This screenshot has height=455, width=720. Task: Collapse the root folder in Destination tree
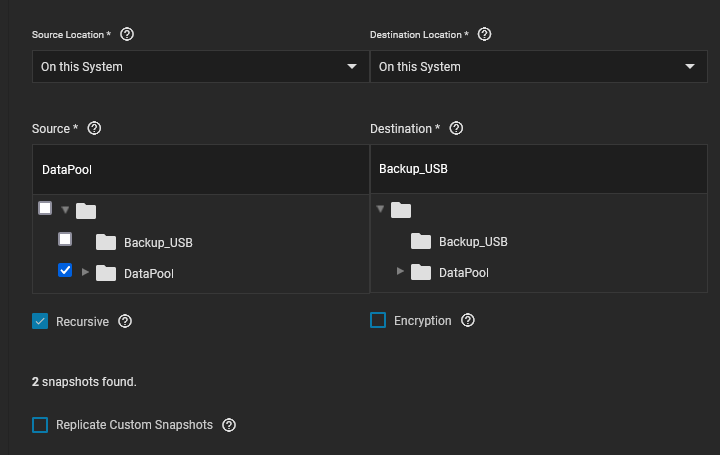pyautogui.click(x=381, y=209)
